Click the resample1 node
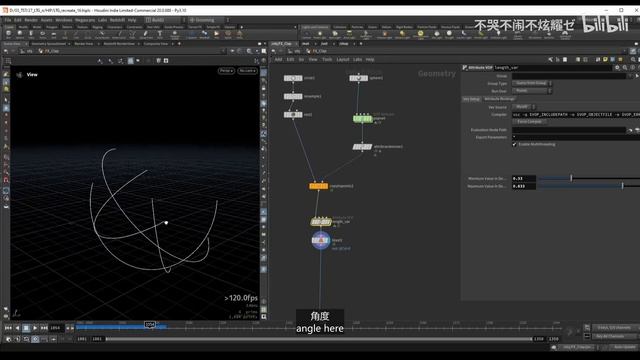This screenshot has width=640, height=360. tap(293, 96)
